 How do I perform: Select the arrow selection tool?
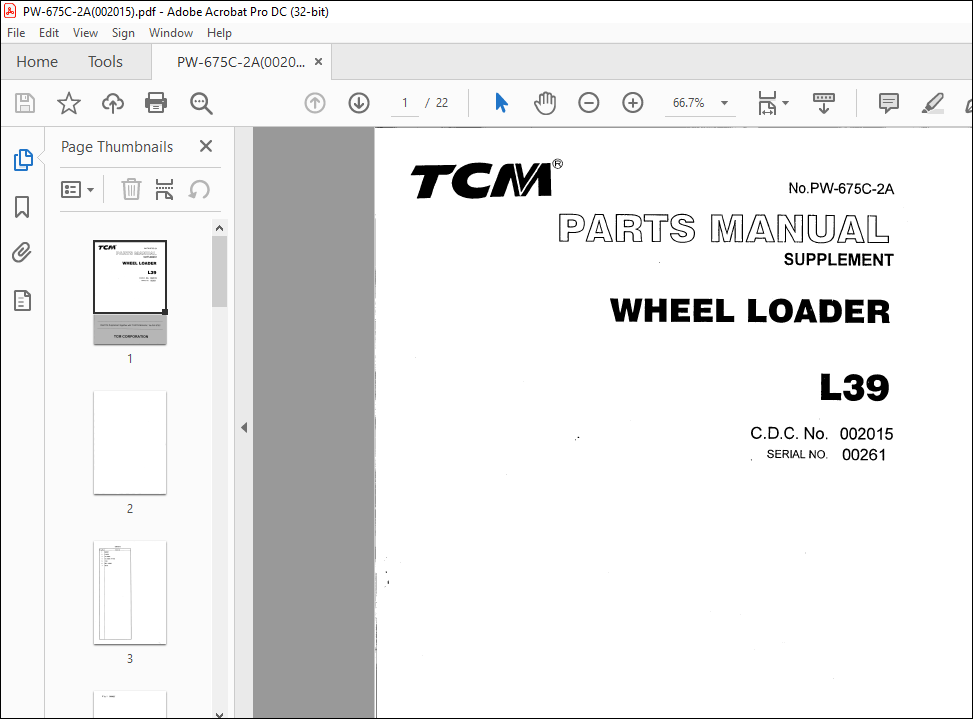tap(501, 103)
